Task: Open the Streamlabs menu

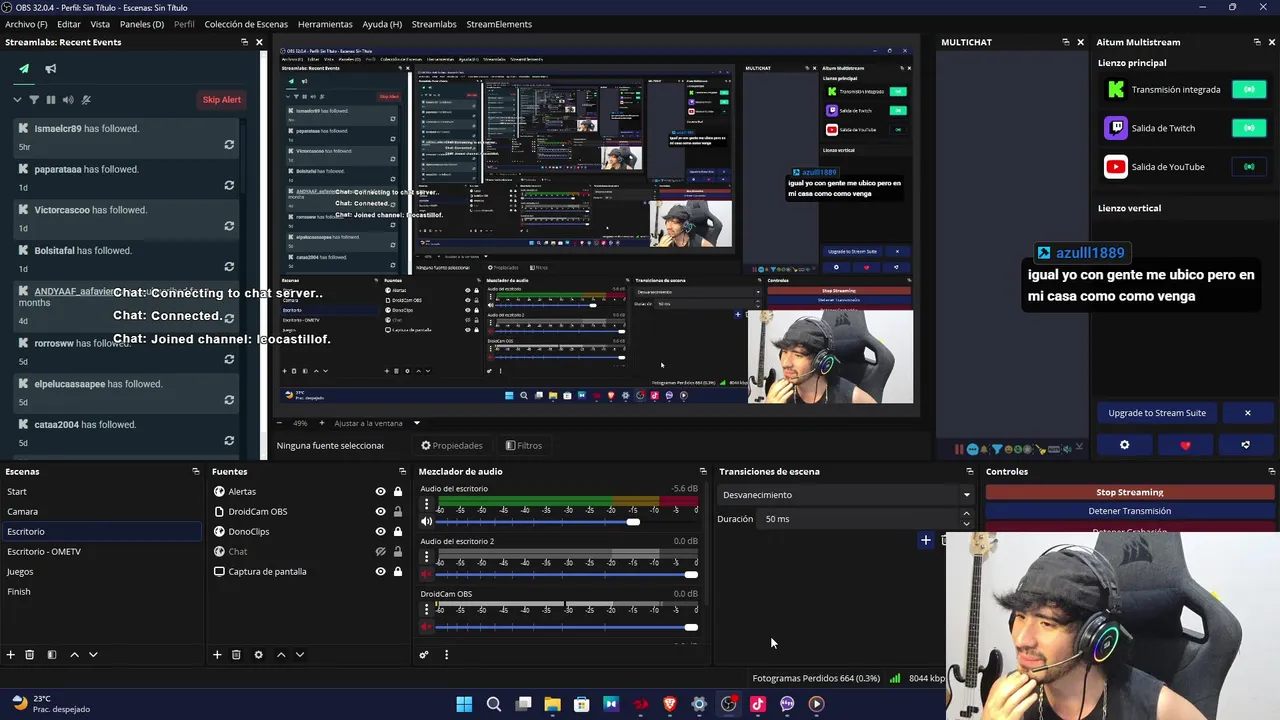Action: click(x=434, y=24)
